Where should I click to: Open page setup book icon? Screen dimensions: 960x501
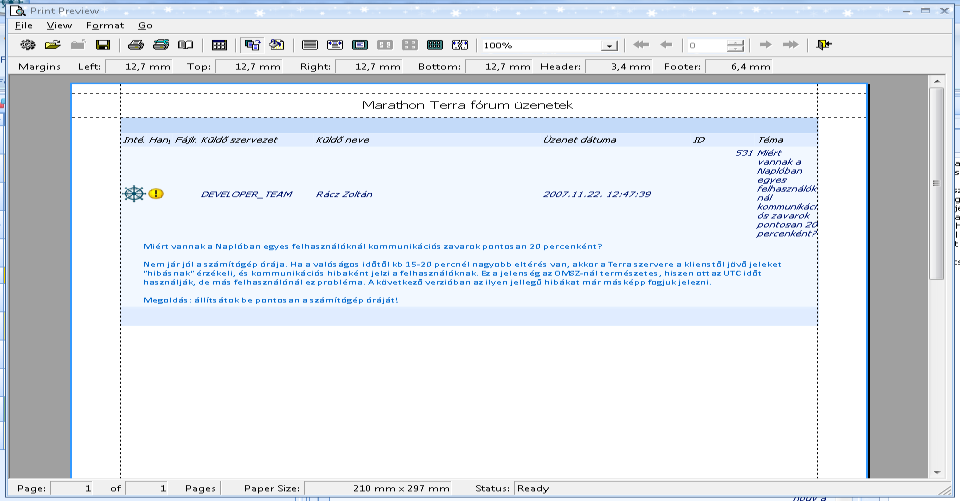click(186, 45)
